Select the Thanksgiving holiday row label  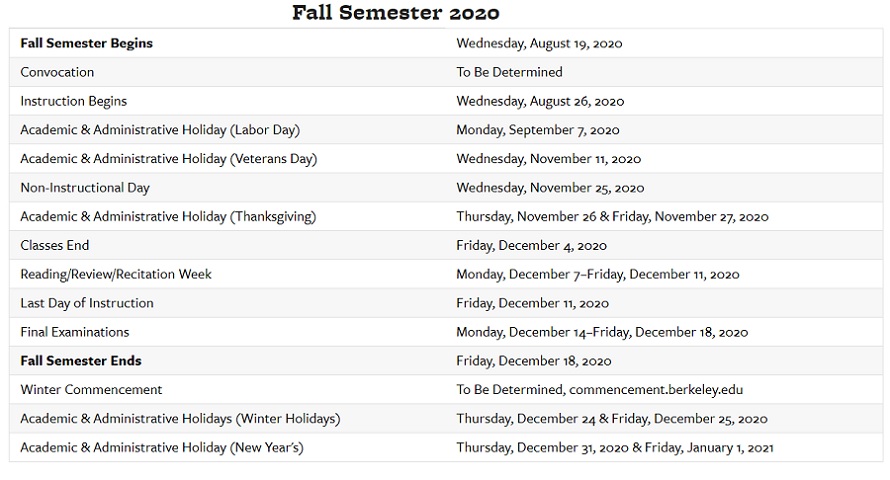tap(168, 217)
